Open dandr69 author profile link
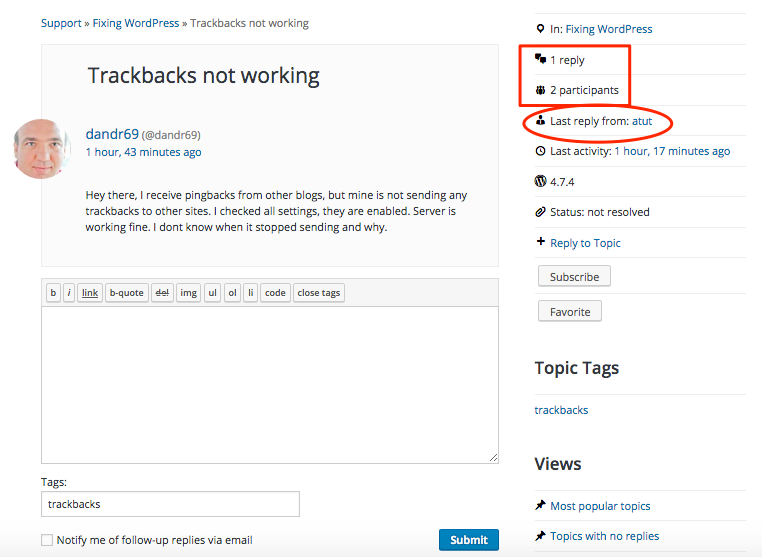The width and height of the screenshot is (762, 557). [112, 134]
